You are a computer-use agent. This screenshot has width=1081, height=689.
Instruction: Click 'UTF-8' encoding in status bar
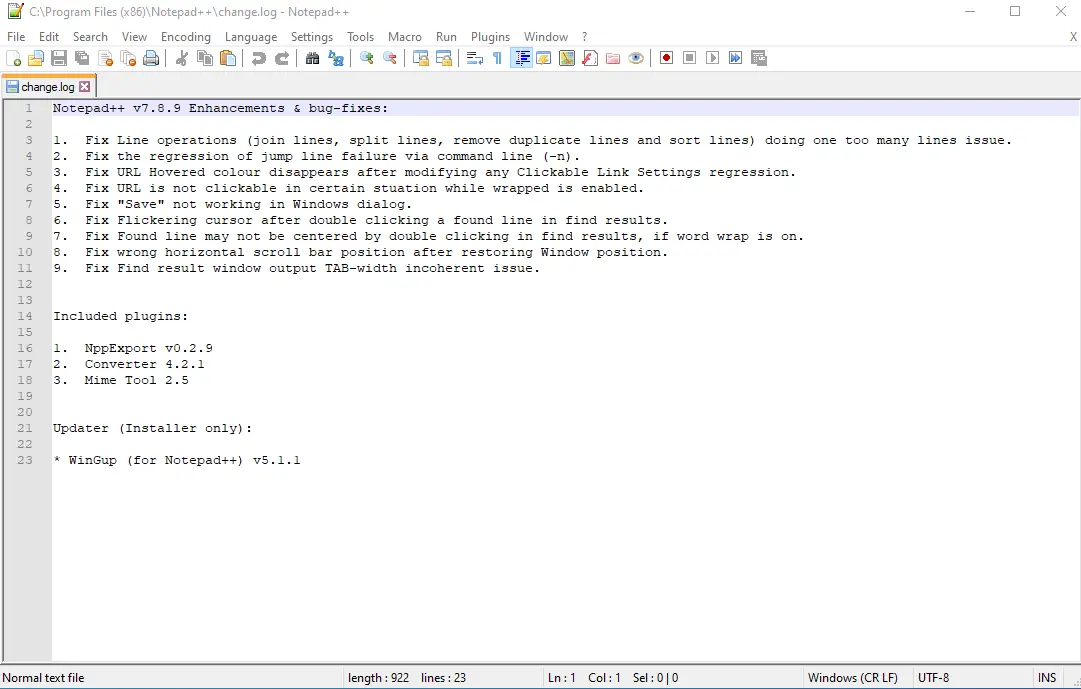(x=933, y=678)
